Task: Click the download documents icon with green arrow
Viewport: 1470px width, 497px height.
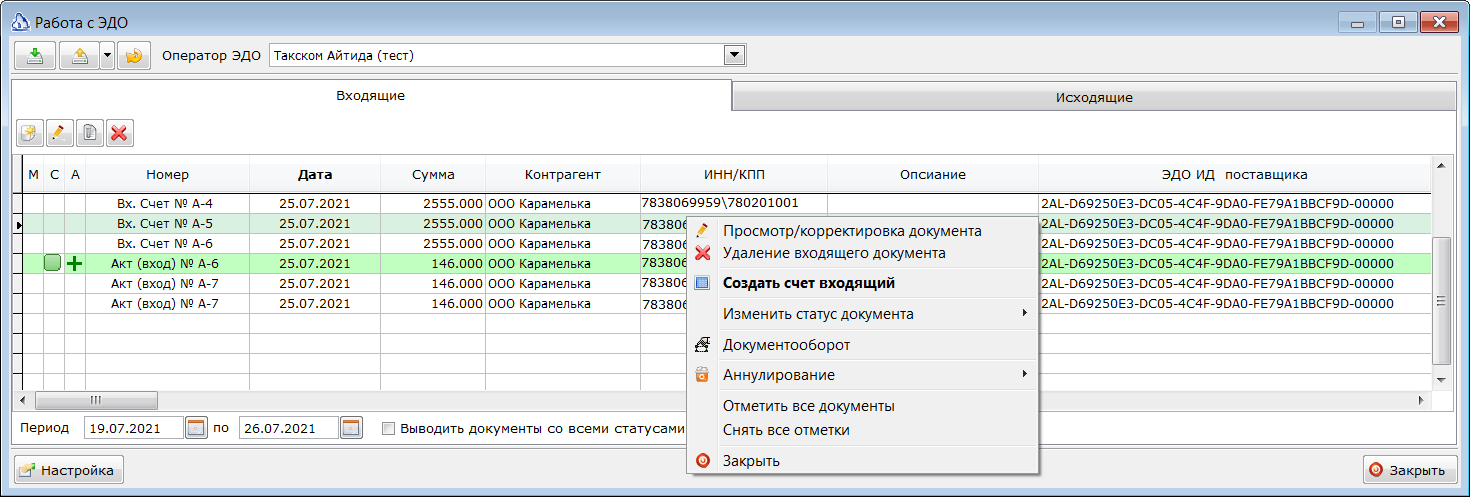Action: point(35,56)
